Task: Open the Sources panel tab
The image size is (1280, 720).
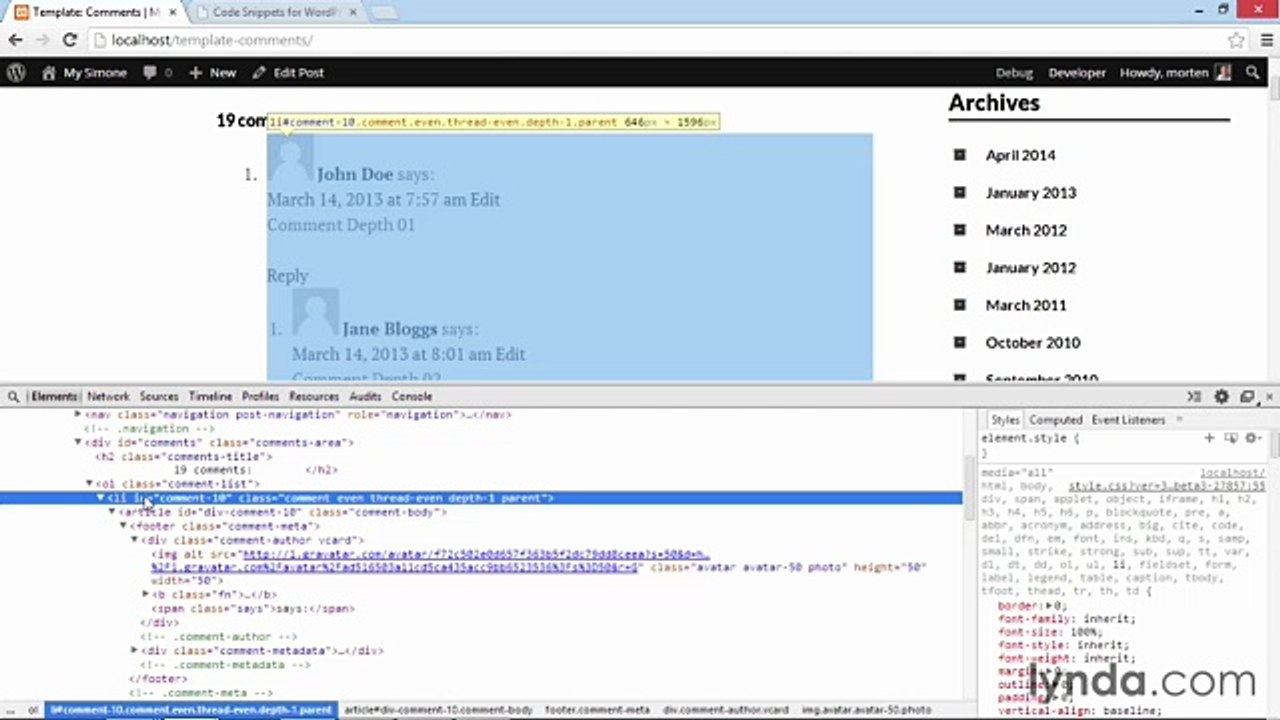Action: coord(159,396)
